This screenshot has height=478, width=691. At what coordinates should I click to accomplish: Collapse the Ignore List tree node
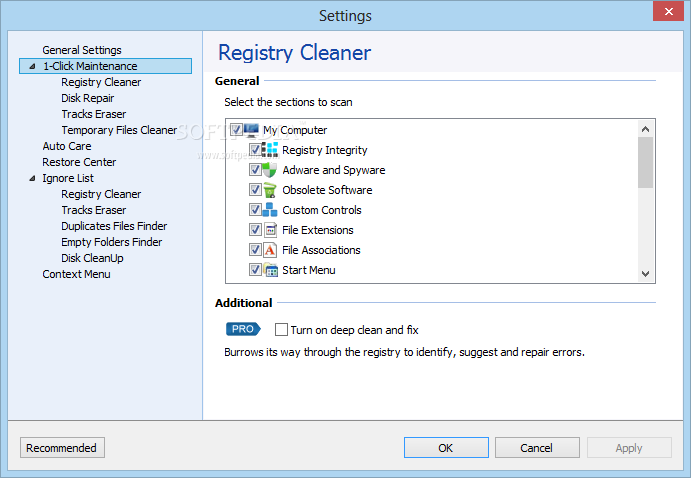(32, 178)
